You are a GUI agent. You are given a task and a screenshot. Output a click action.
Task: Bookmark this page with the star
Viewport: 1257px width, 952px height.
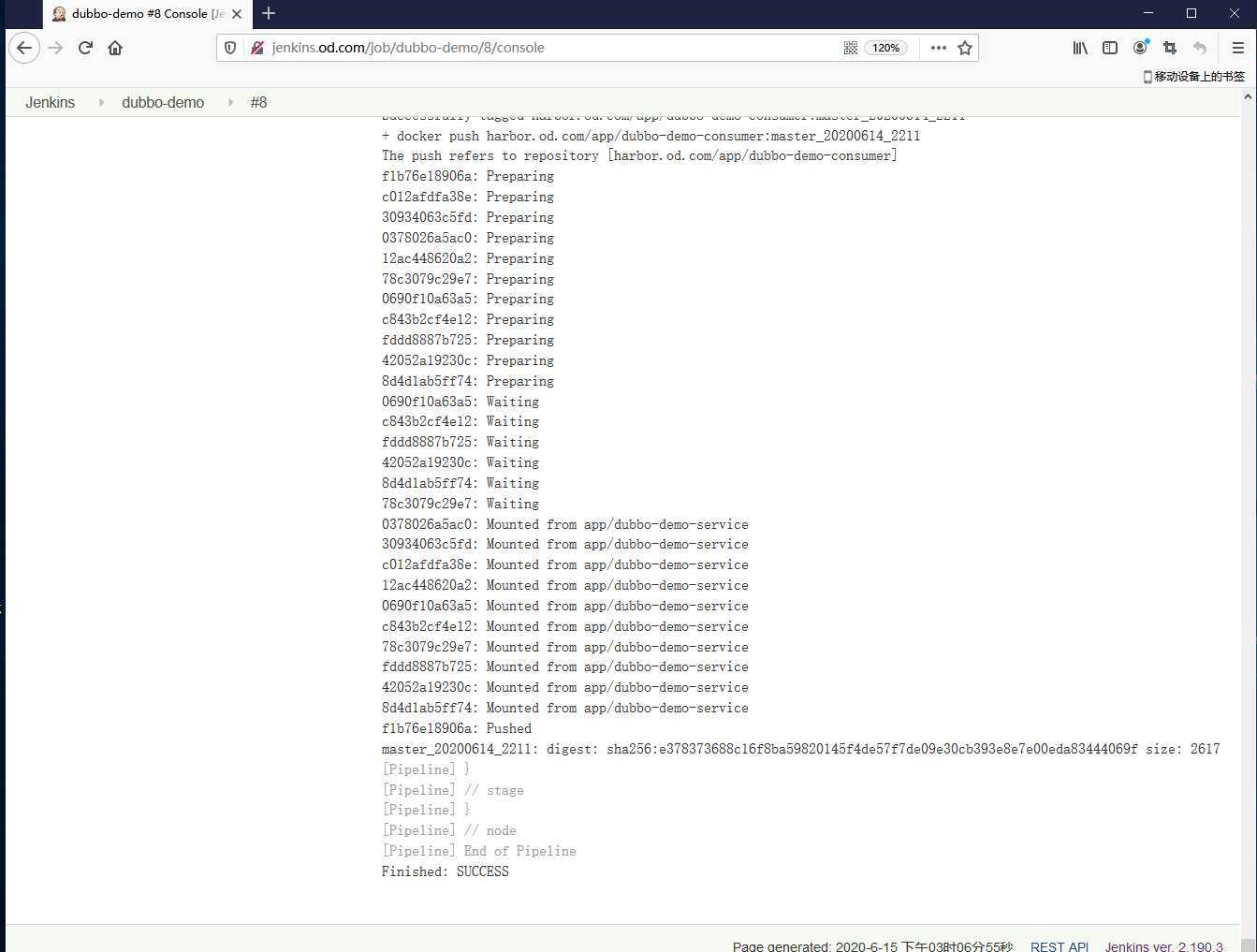click(965, 48)
